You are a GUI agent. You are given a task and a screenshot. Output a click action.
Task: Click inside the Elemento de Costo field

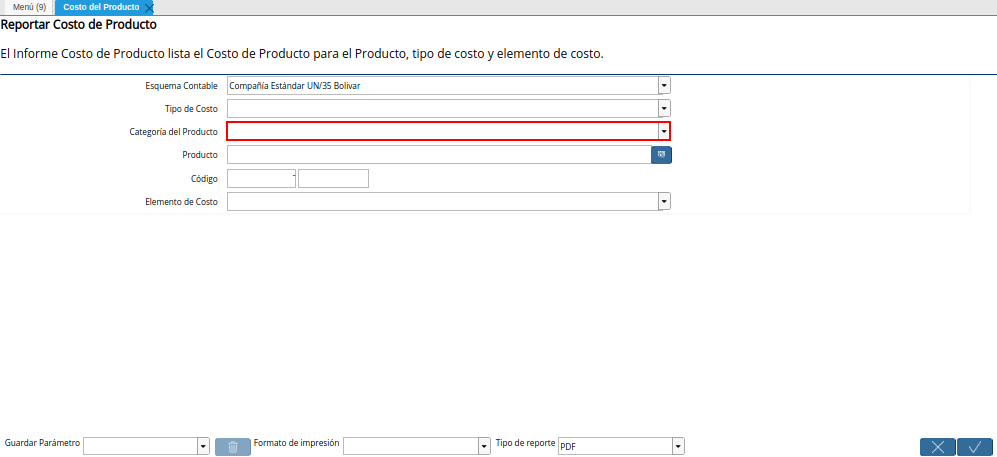(x=443, y=201)
